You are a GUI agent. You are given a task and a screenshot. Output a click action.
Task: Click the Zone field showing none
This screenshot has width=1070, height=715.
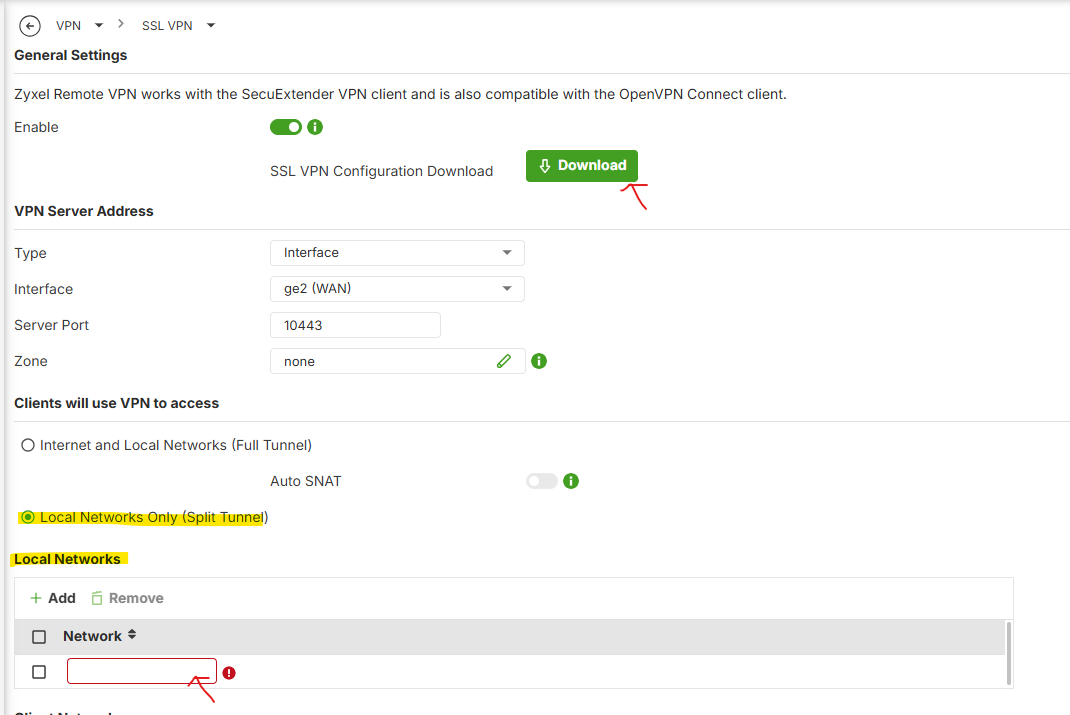[x=397, y=361]
